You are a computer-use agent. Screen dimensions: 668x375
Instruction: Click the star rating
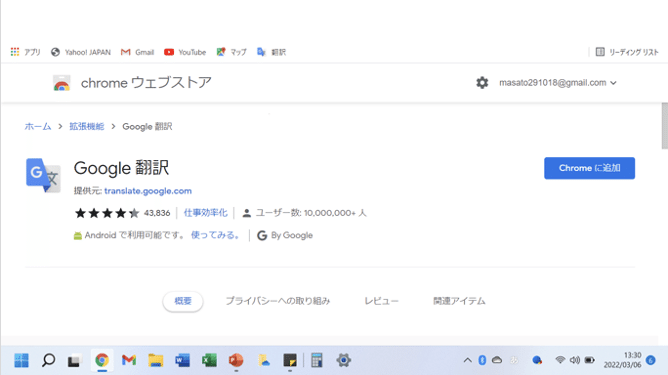click(x=107, y=213)
